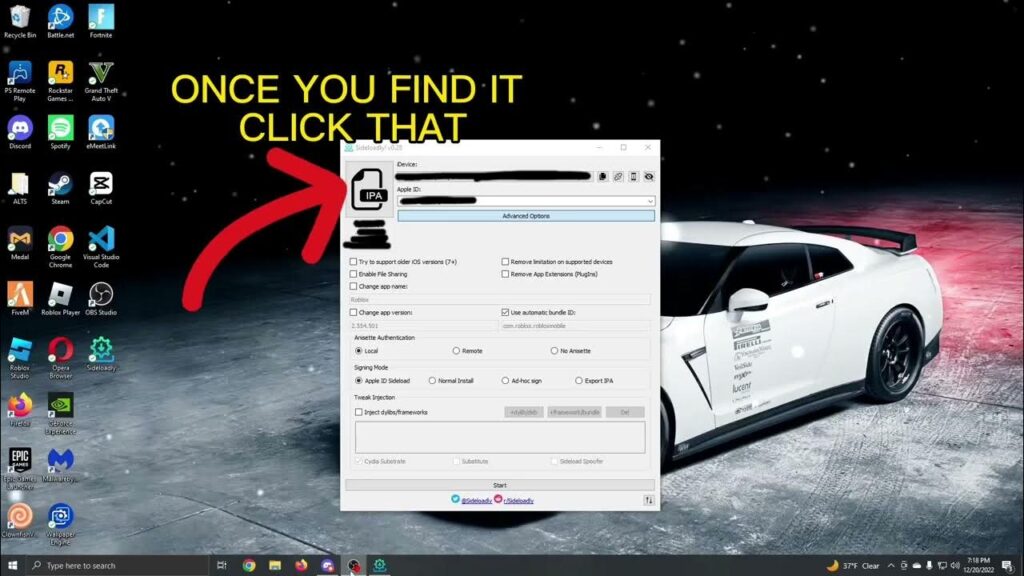Click the IPA file selector icon

(x=369, y=189)
